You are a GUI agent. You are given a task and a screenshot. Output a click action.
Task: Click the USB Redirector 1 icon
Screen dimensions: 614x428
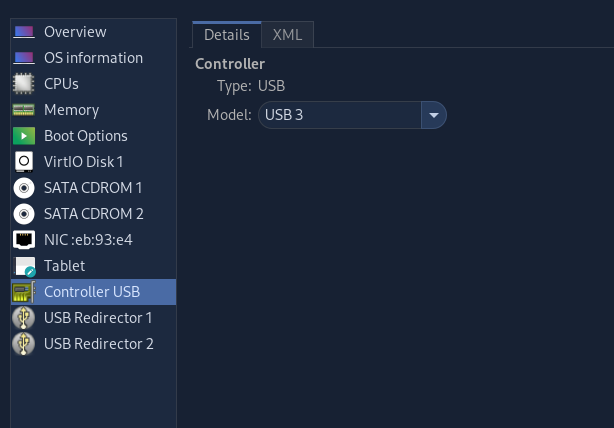coord(24,318)
